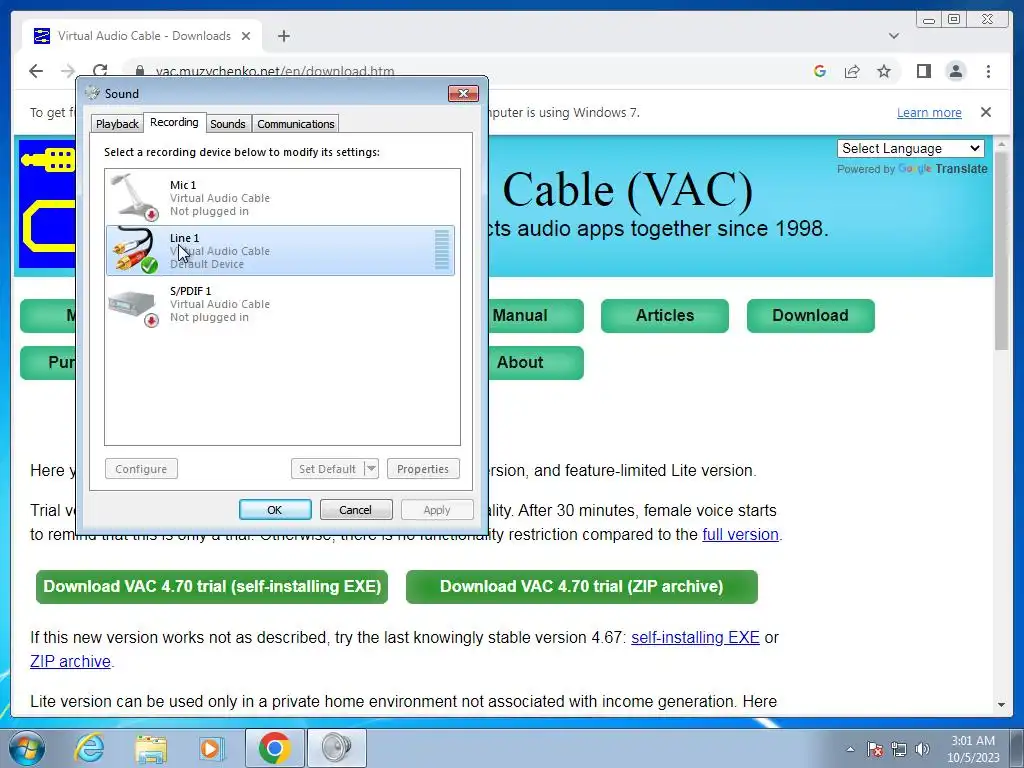Click the Learn more link

point(929,112)
